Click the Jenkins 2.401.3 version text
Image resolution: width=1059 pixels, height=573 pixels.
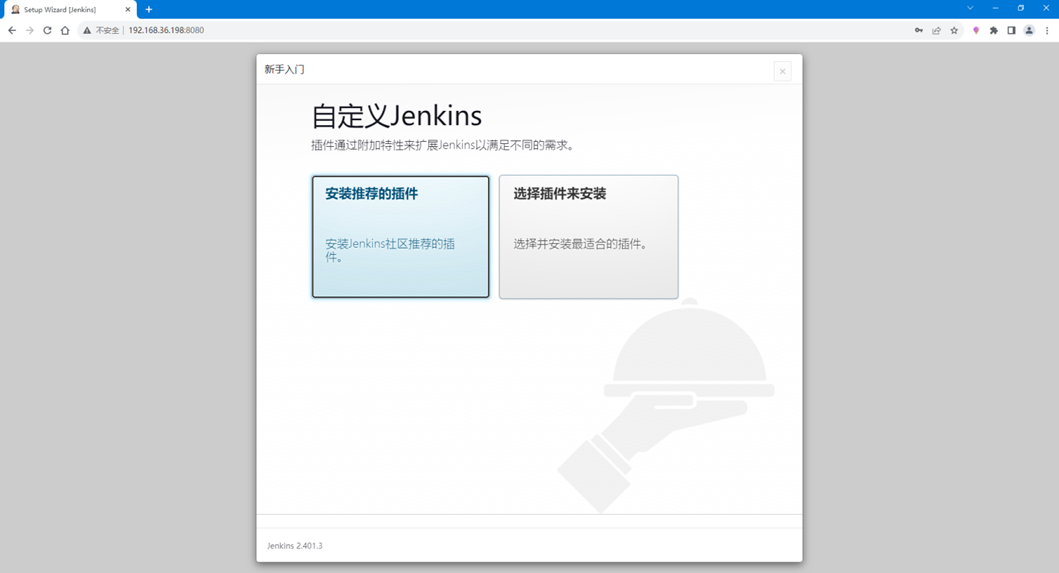pyautogui.click(x=294, y=546)
